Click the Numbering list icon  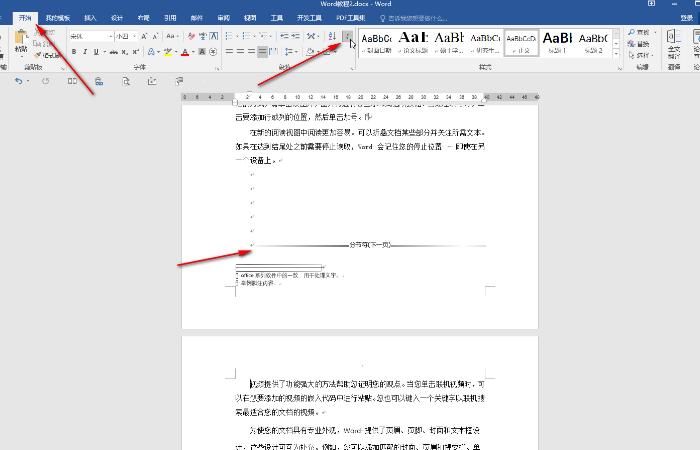click(246, 36)
